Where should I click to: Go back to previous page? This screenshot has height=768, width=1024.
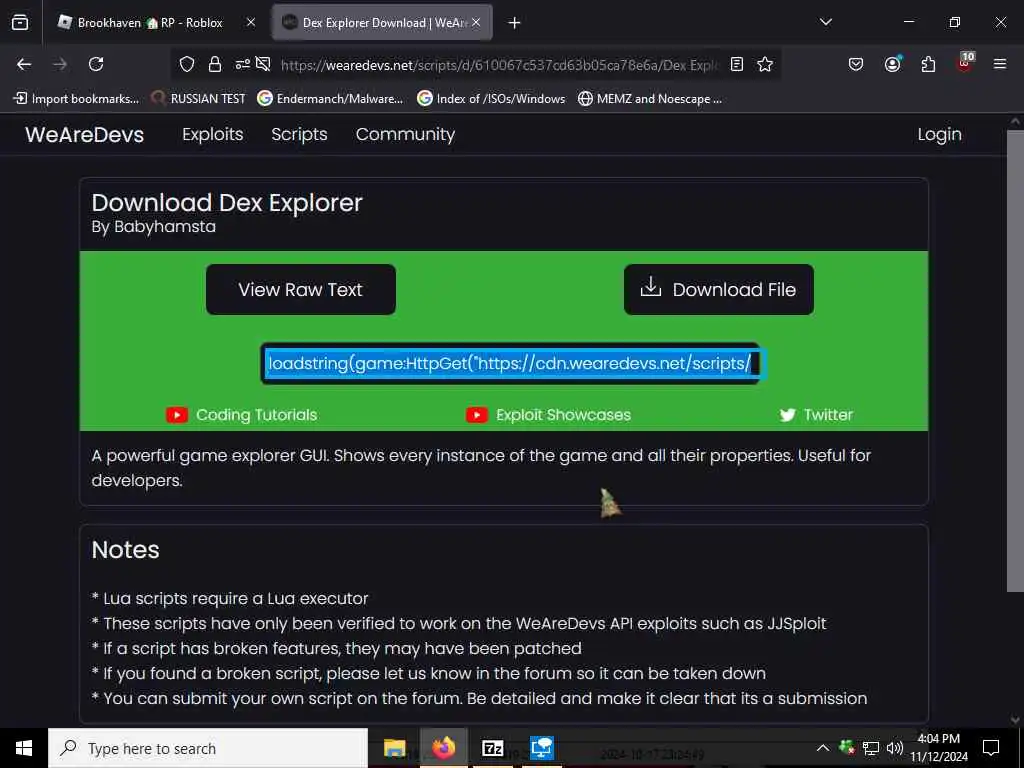click(24, 64)
